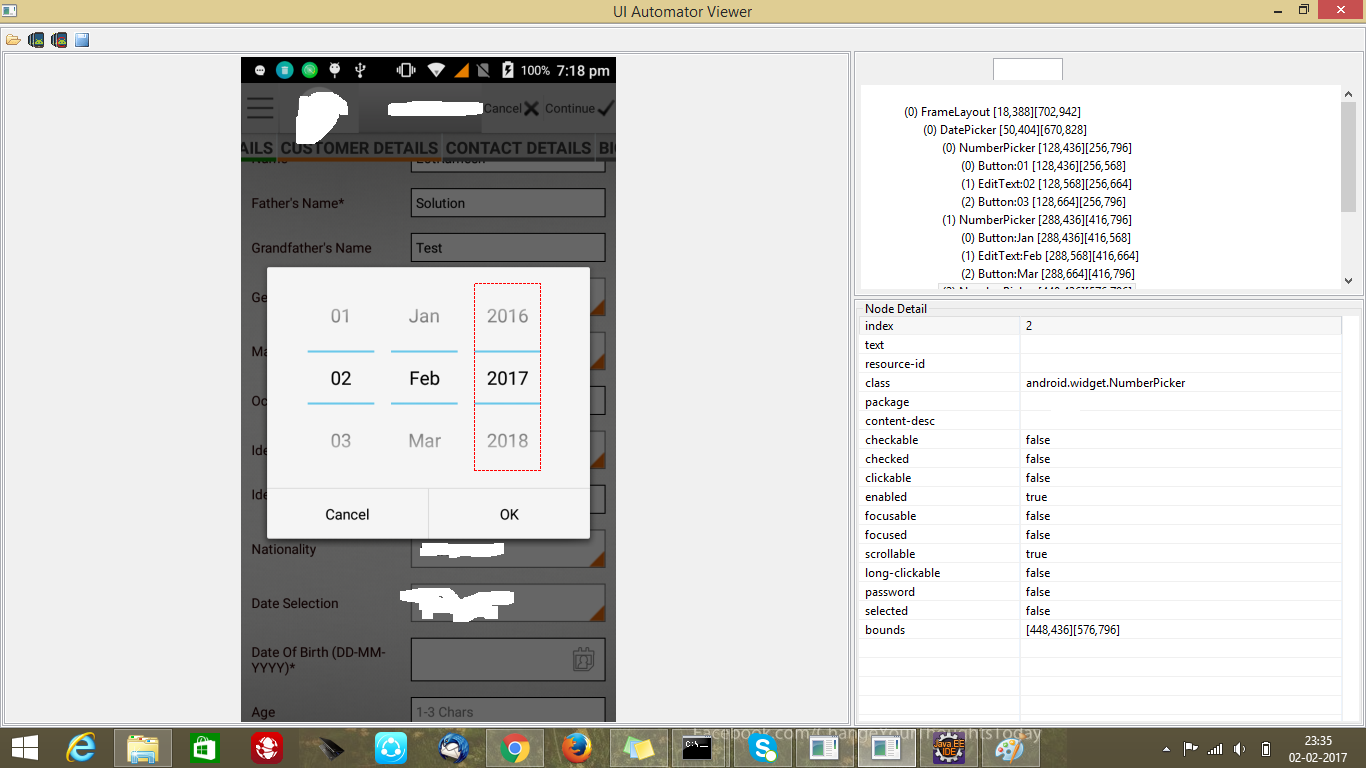
Task: Click the Device Screenshot toolbar icon
Action: (36, 40)
